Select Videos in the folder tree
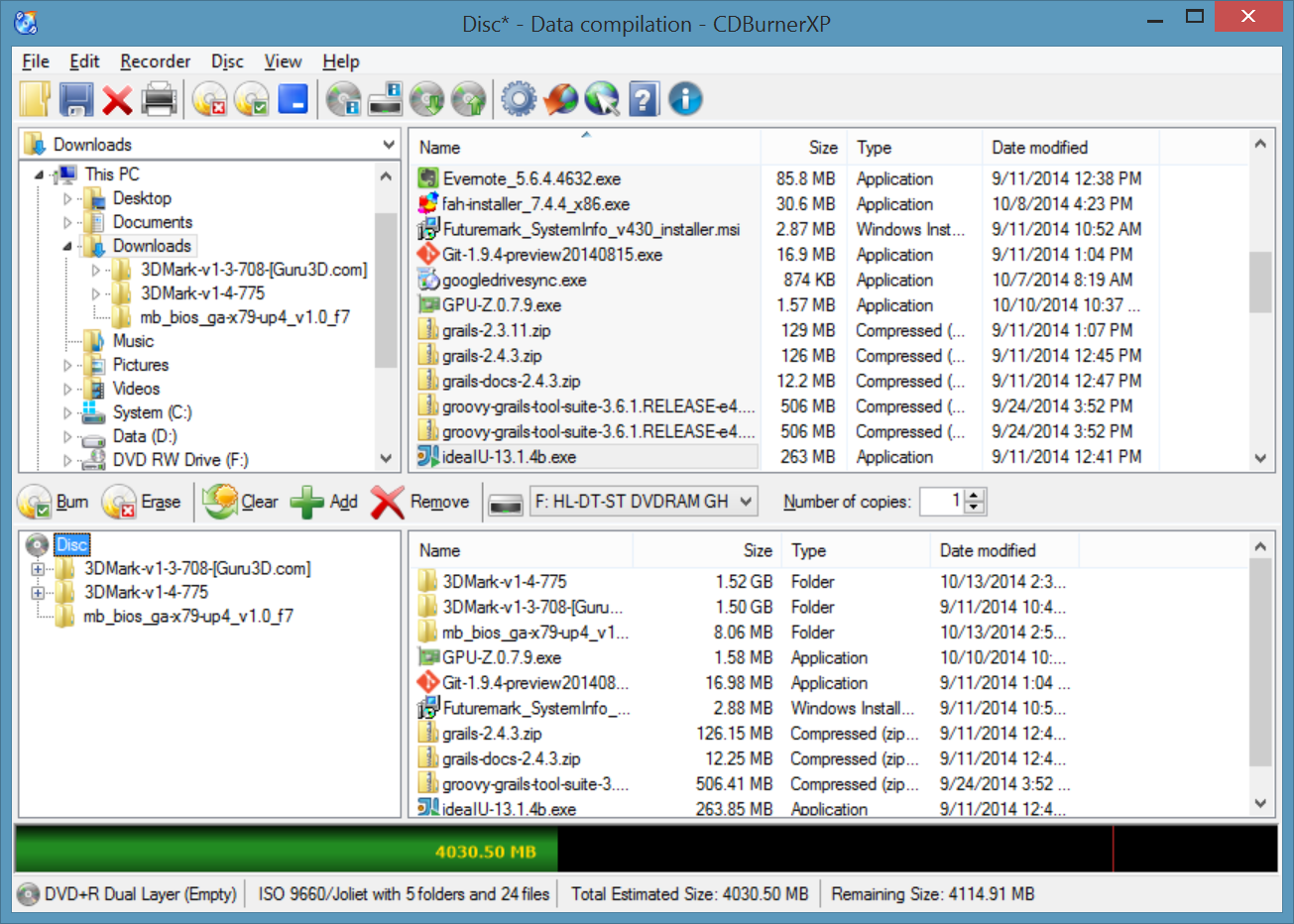 point(136,389)
